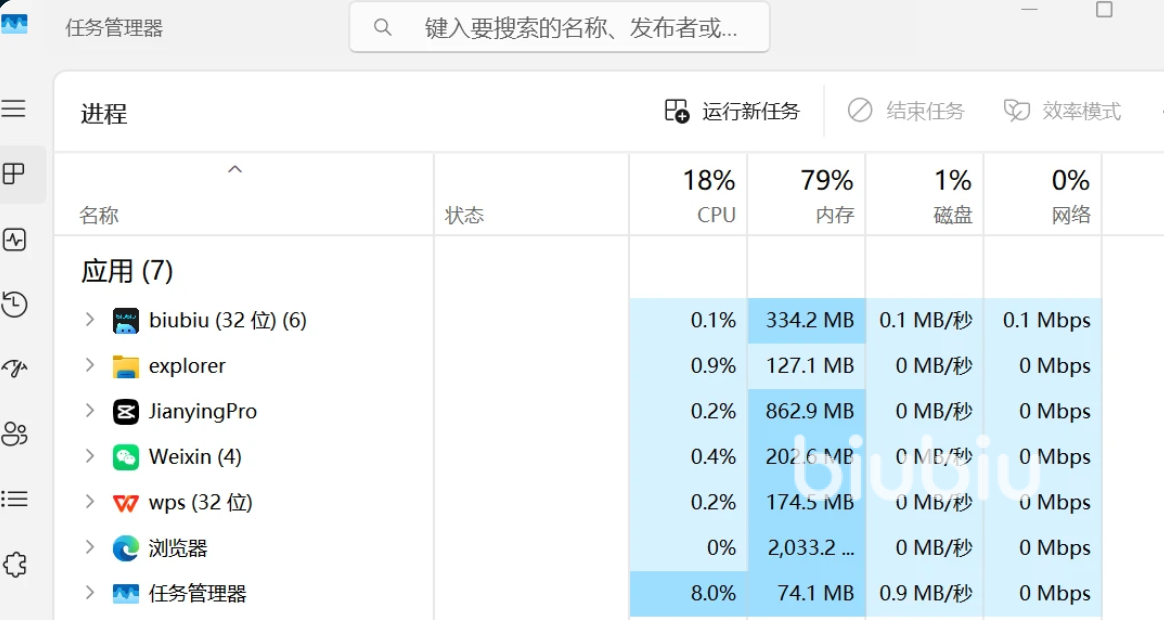Expand the explorer process row
Screen dimensions: 1164x620
click(x=90, y=366)
